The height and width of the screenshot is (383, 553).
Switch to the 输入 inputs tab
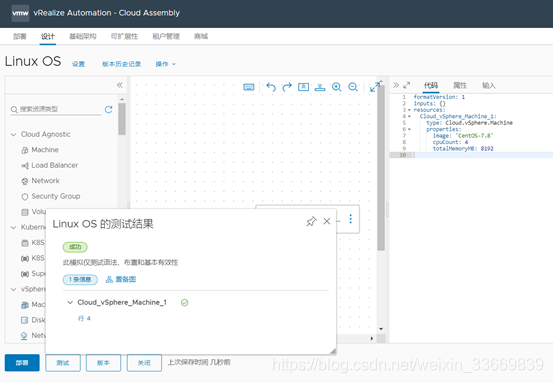pyautogui.click(x=488, y=85)
